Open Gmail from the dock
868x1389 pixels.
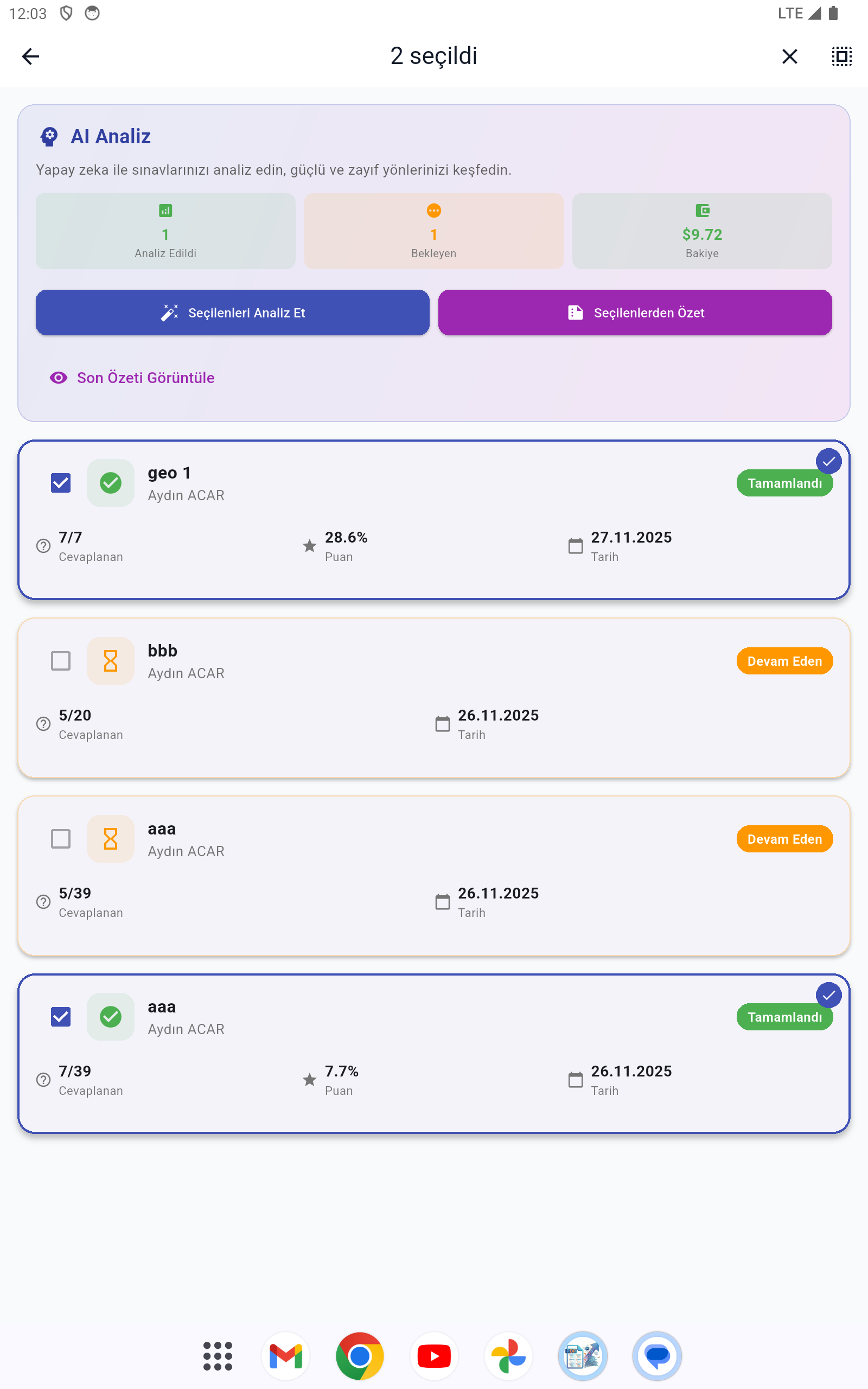(286, 1356)
